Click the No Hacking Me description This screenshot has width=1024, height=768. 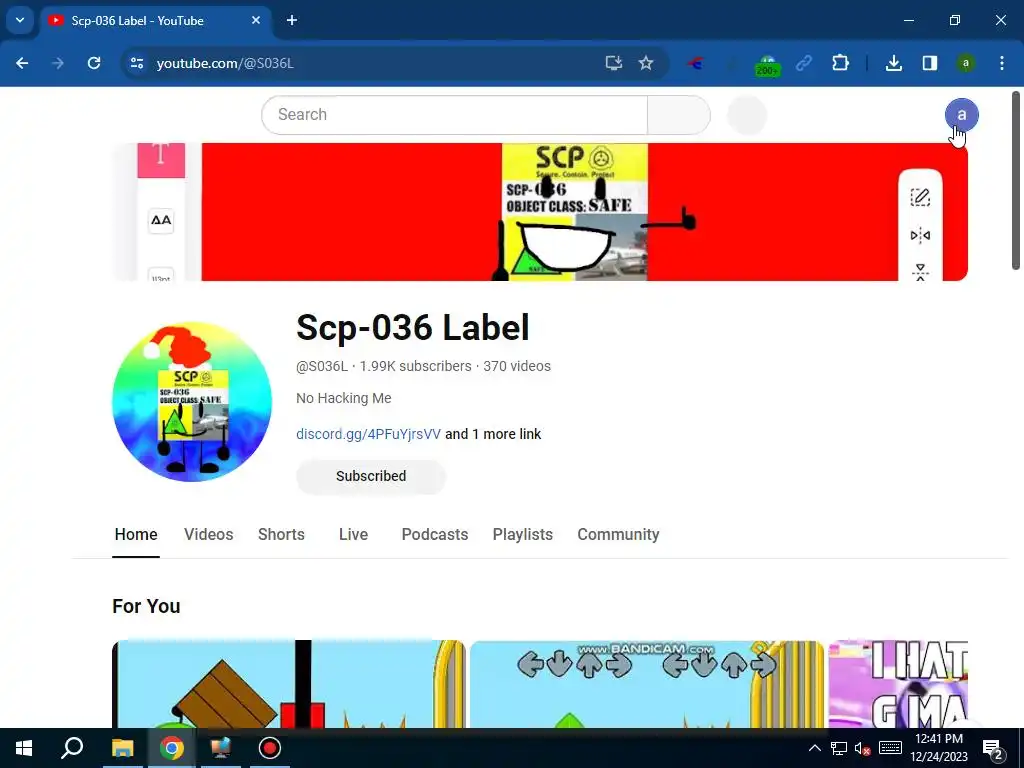click(344, 398)
